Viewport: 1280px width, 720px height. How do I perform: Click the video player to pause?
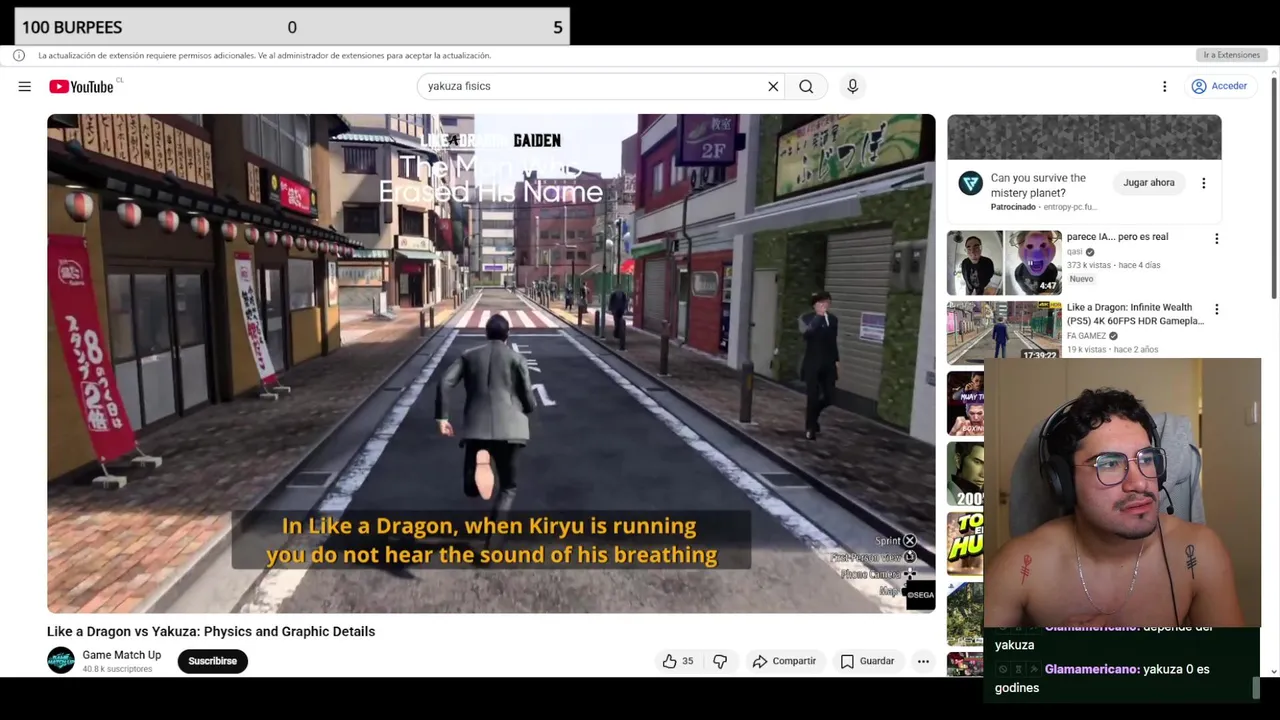491,363
